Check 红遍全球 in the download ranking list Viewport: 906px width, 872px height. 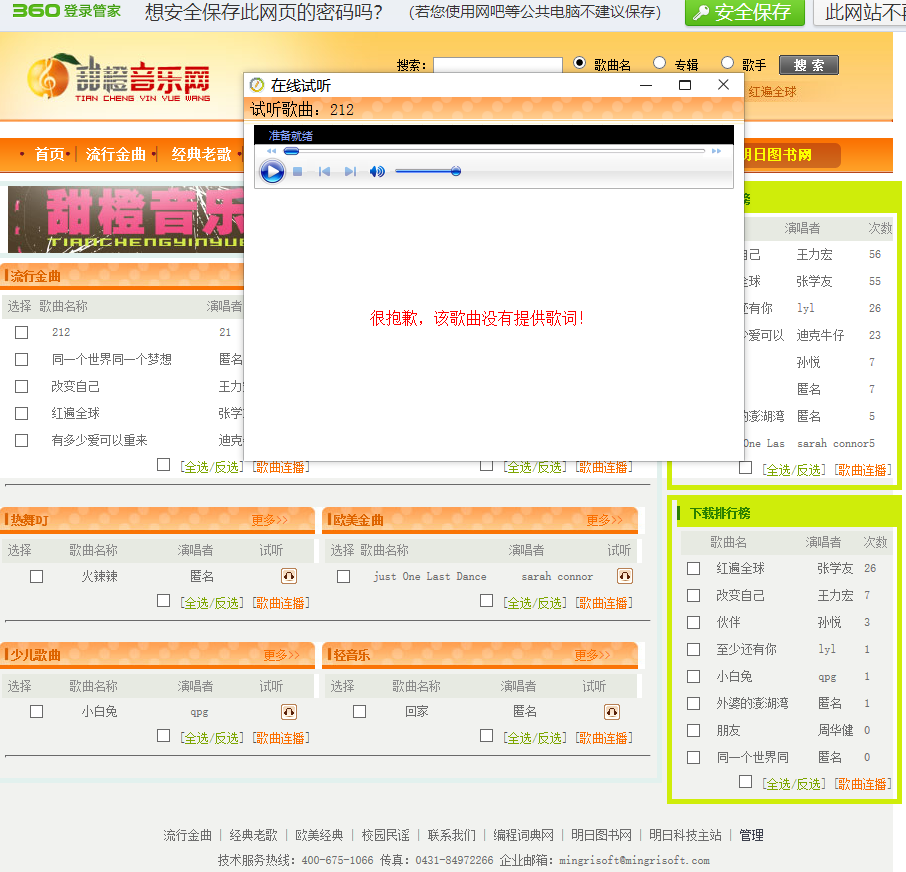[693, 568]
